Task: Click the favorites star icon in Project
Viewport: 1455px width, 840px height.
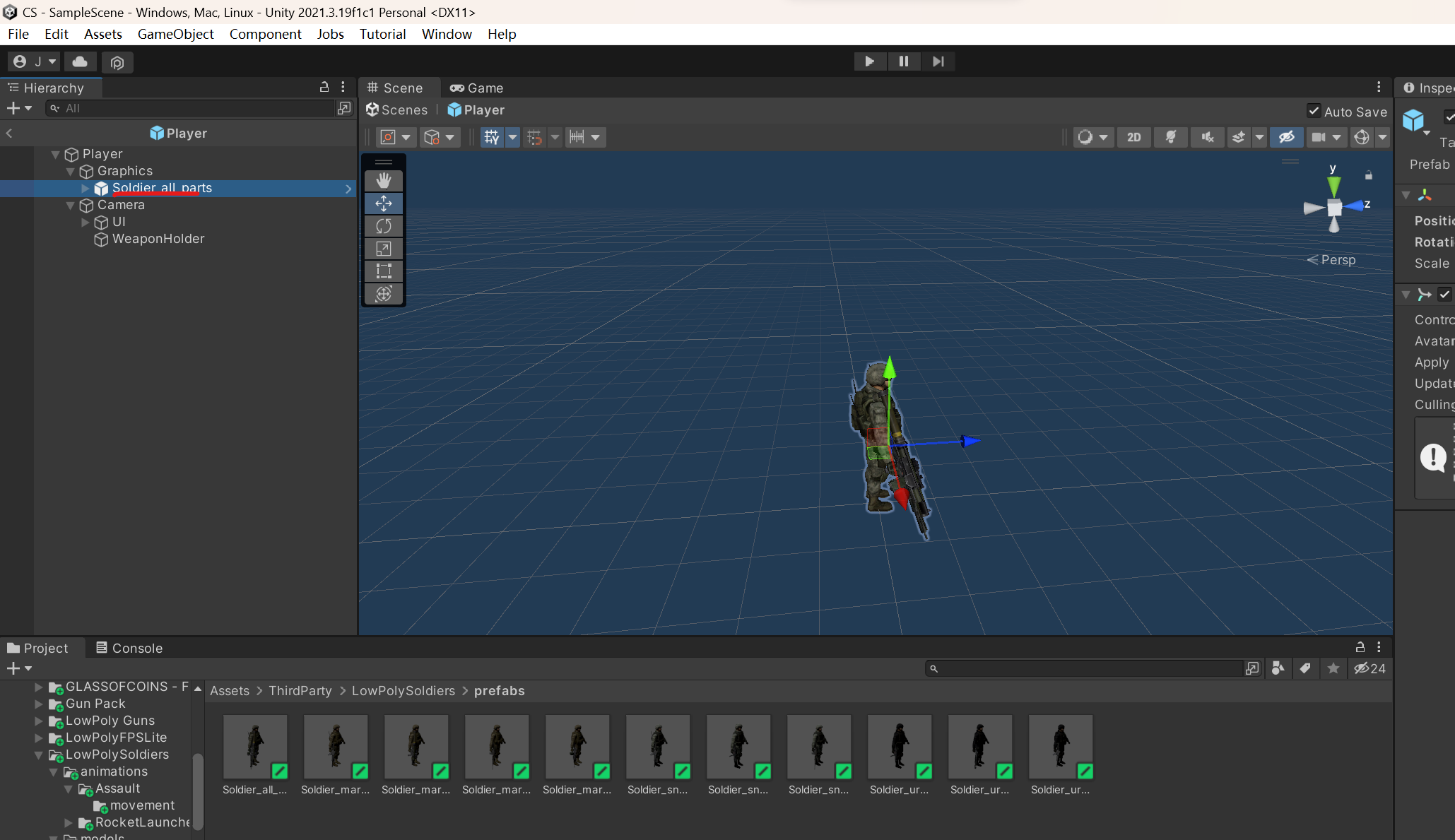Action: pyautogui.click(x=1333, y=668)
